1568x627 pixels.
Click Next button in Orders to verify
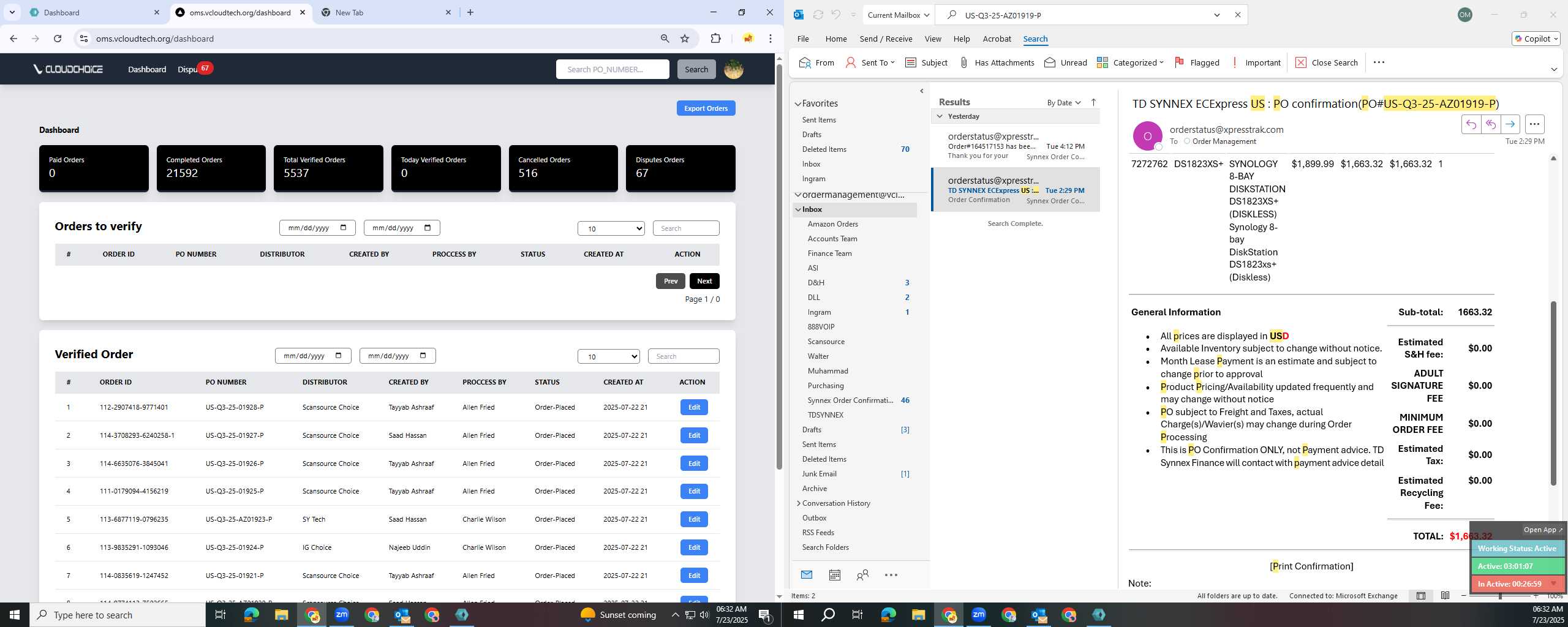click(704, 281)
